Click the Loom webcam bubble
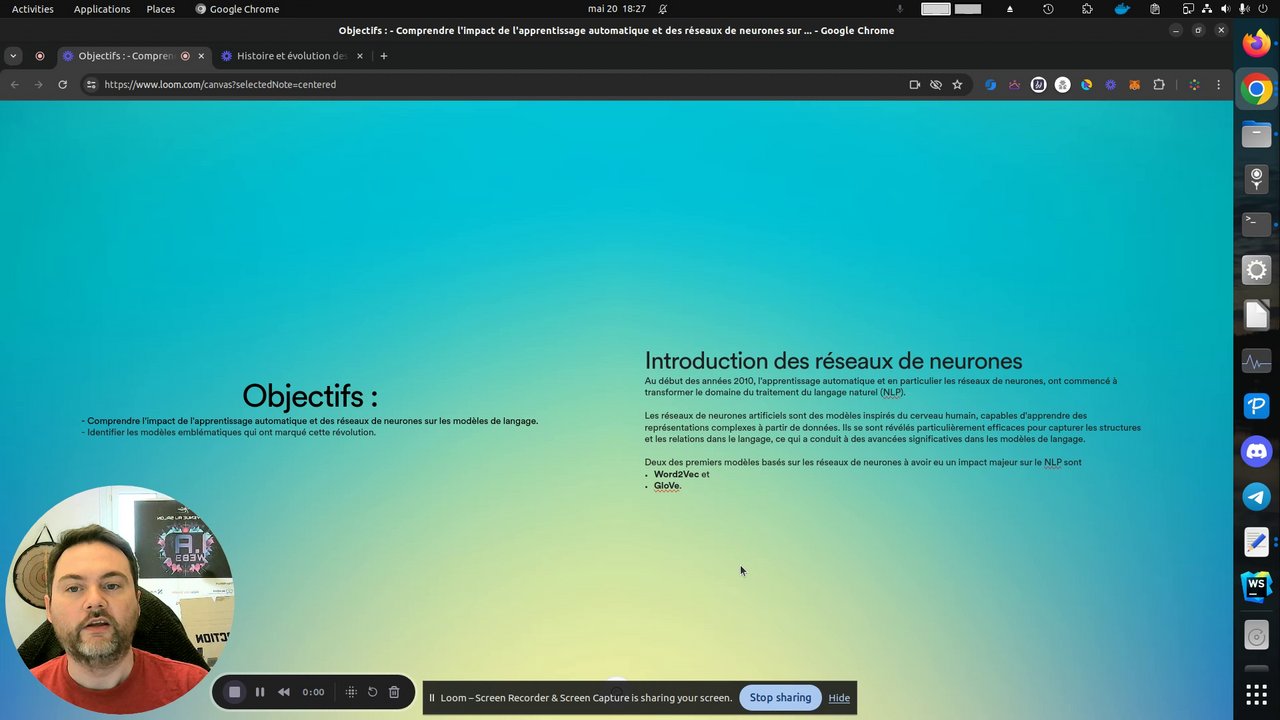1280x720 pixels. (x=120, y=600)
